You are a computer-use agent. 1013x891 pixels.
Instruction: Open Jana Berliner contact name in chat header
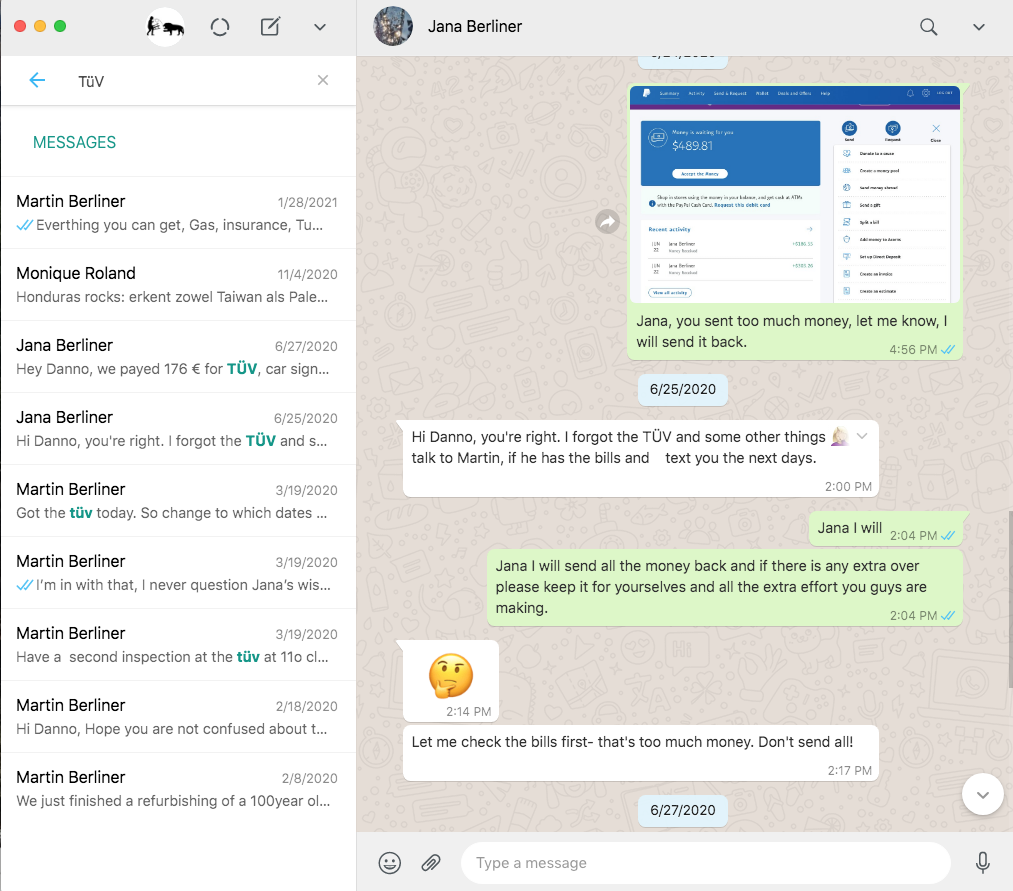pos(475,26)
